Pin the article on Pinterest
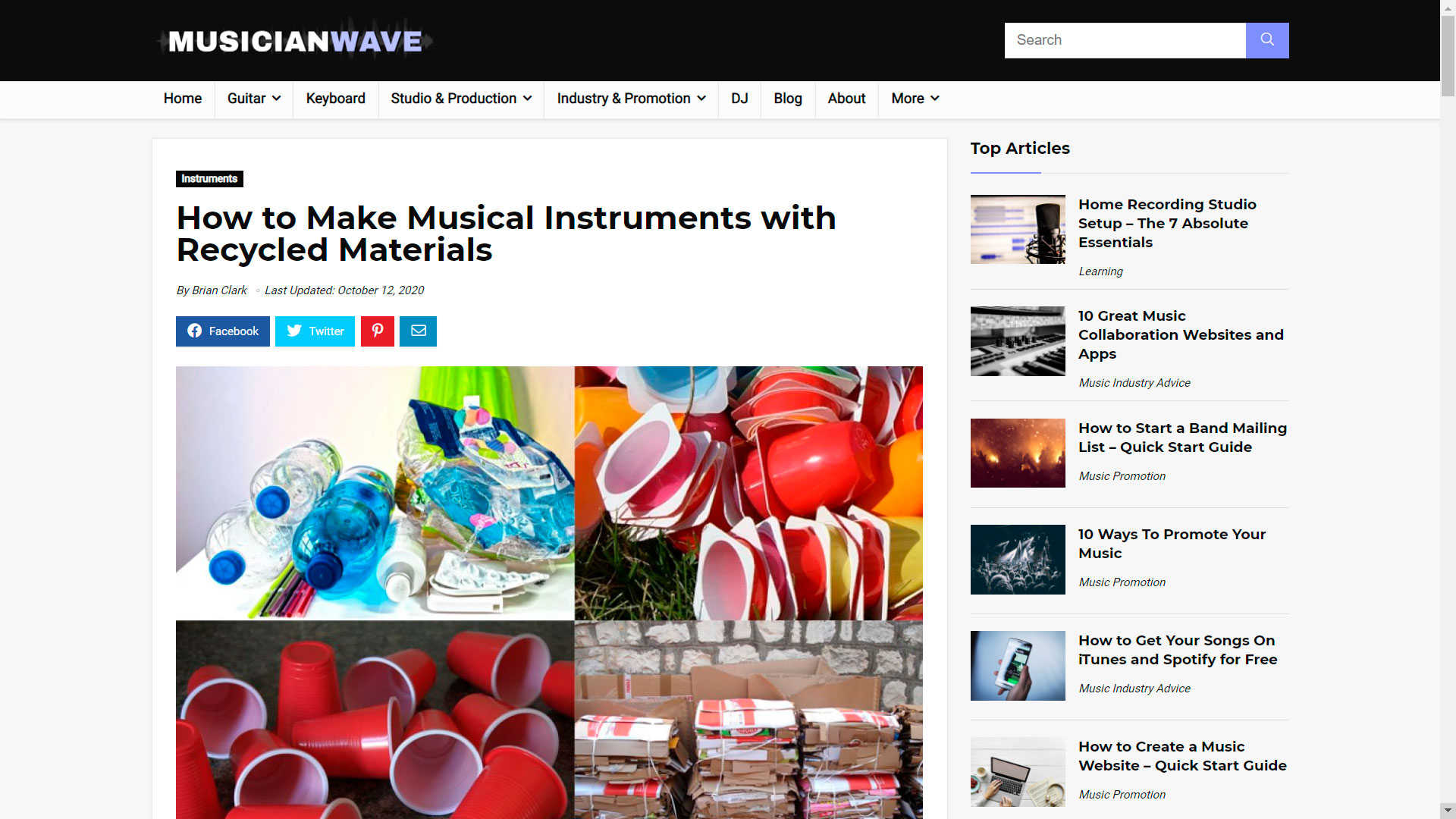 (x=377, y=331)
